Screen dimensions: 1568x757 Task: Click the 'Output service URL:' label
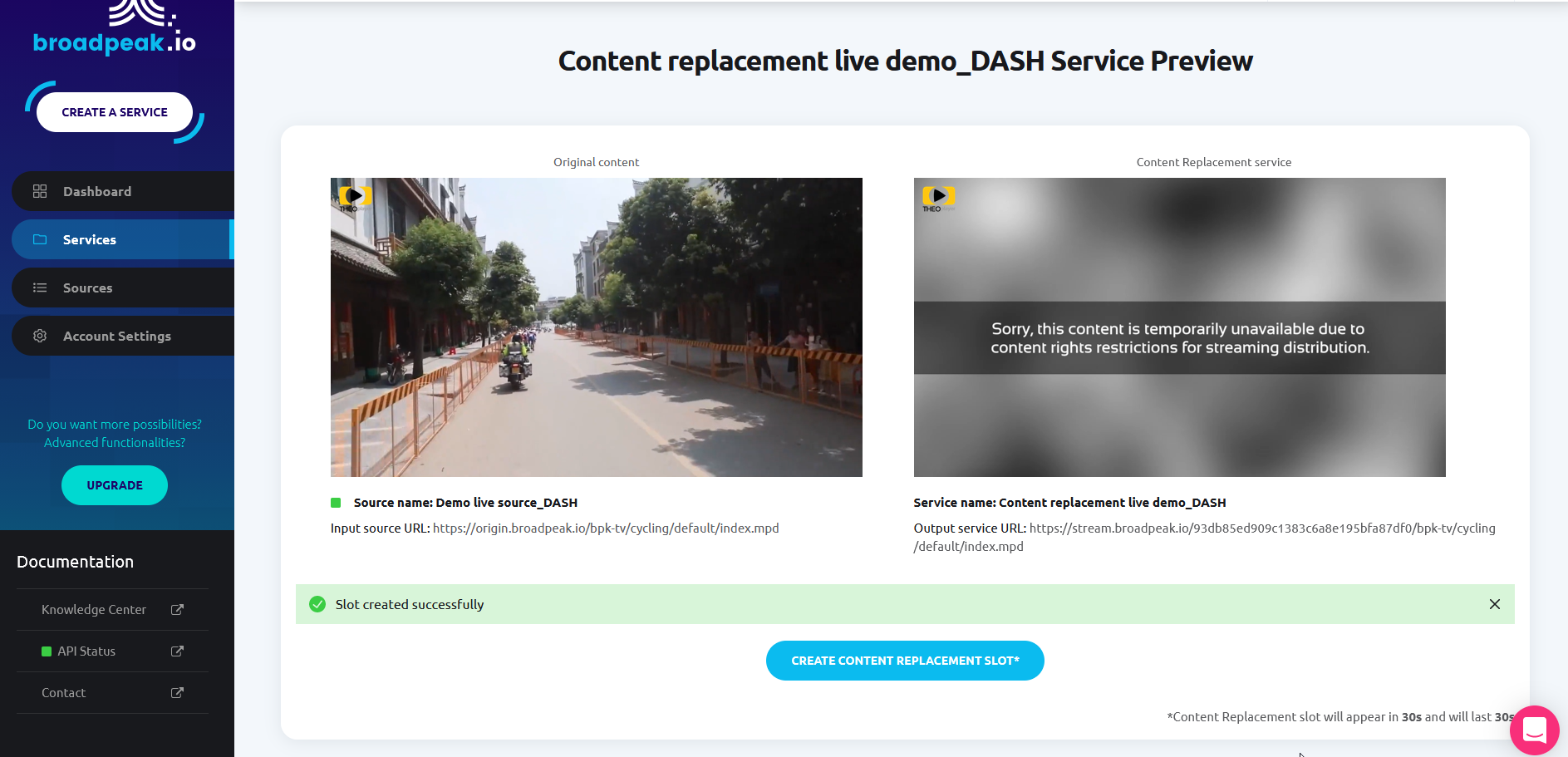click(x=970, y=528)
